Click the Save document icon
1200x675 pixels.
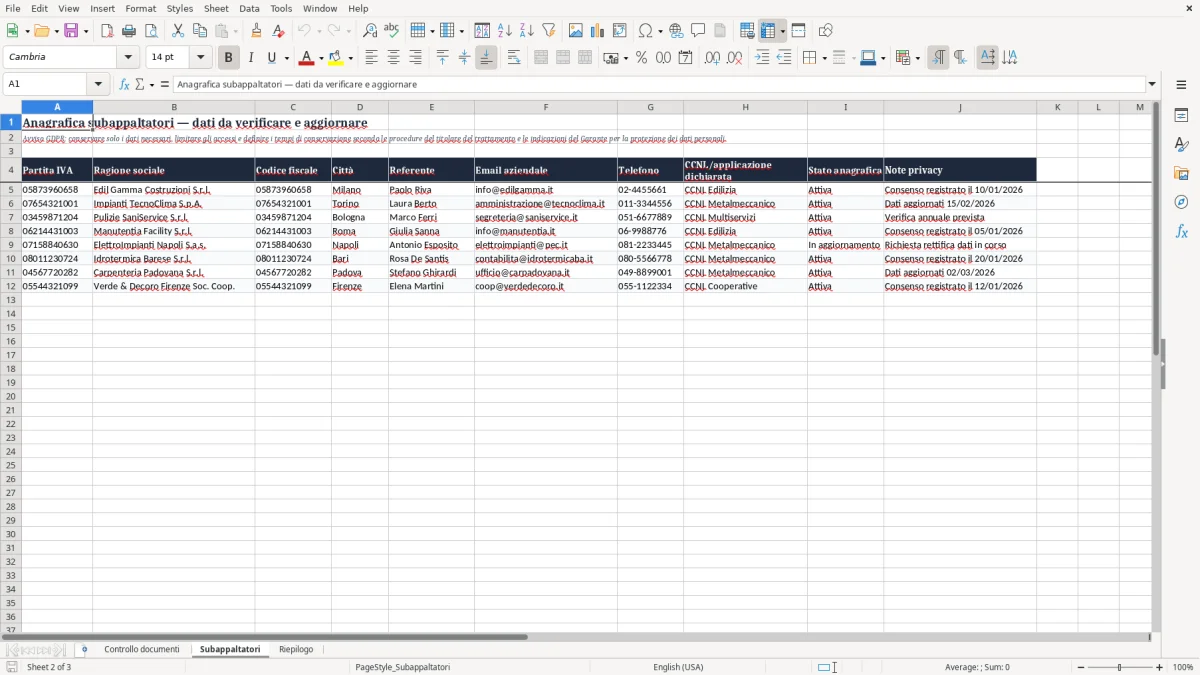(71, 31)
